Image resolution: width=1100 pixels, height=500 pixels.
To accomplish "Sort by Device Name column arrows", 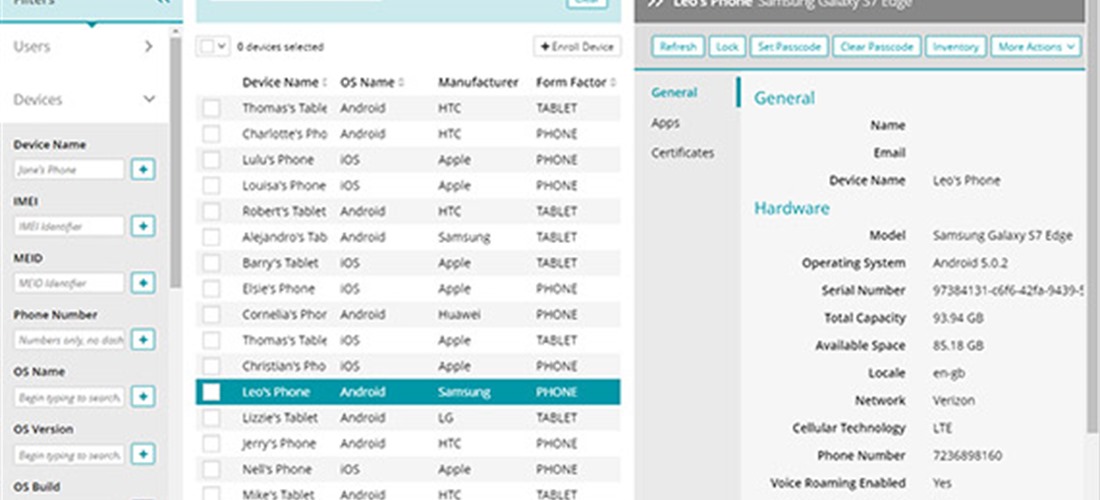I will point(325,83).
